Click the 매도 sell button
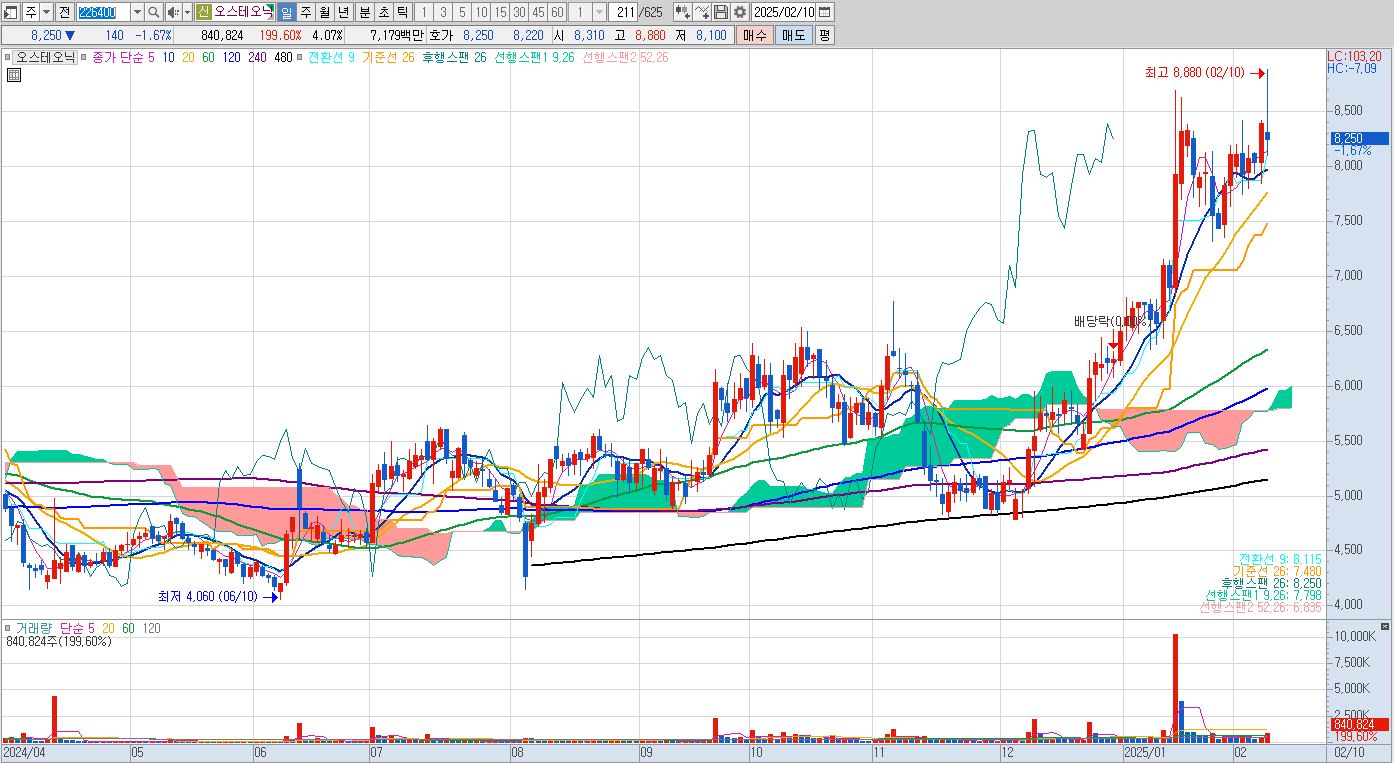The height and width of the screenshot is (763, 1394). click(793, 35)
